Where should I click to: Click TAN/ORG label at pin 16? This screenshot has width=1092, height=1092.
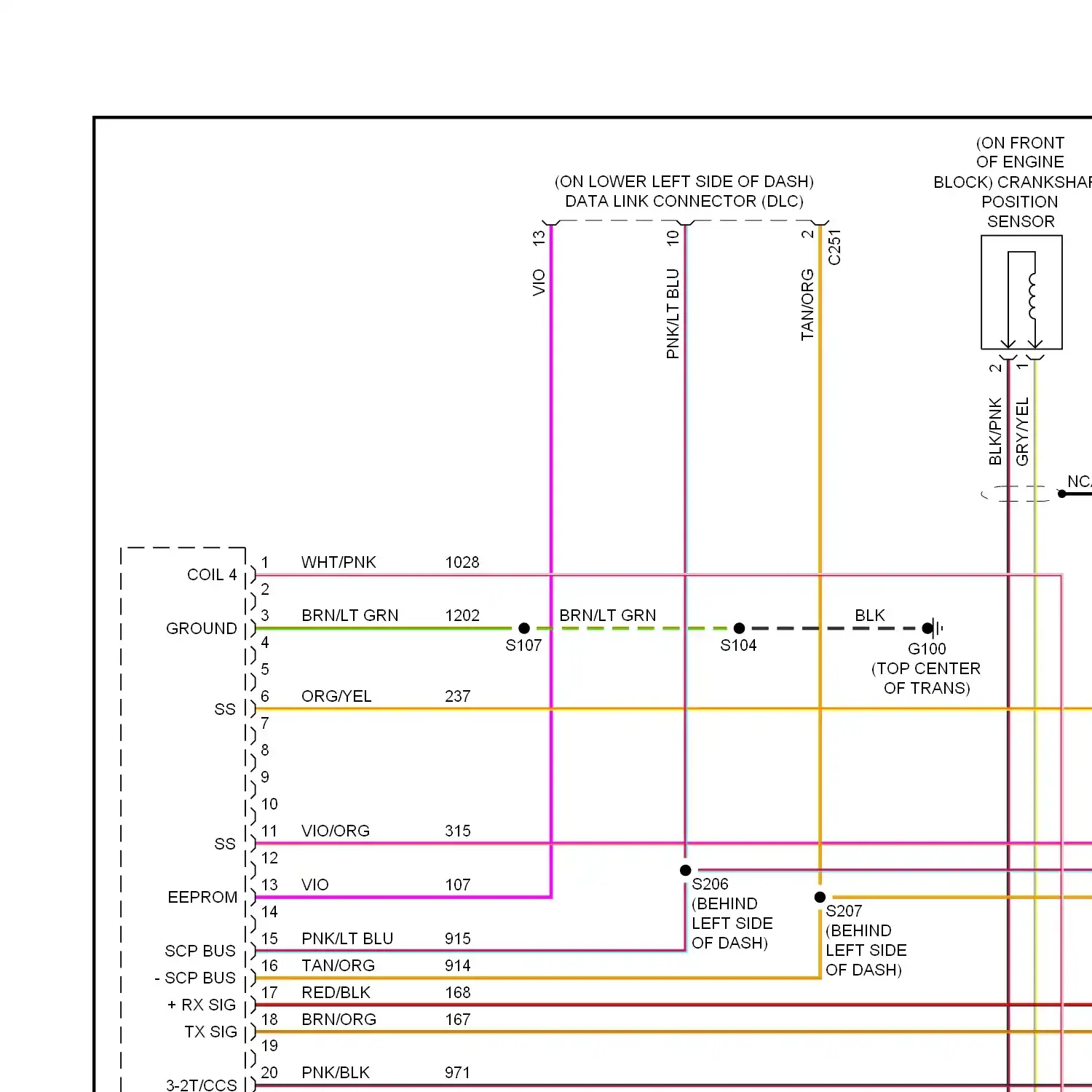[339, 965]
